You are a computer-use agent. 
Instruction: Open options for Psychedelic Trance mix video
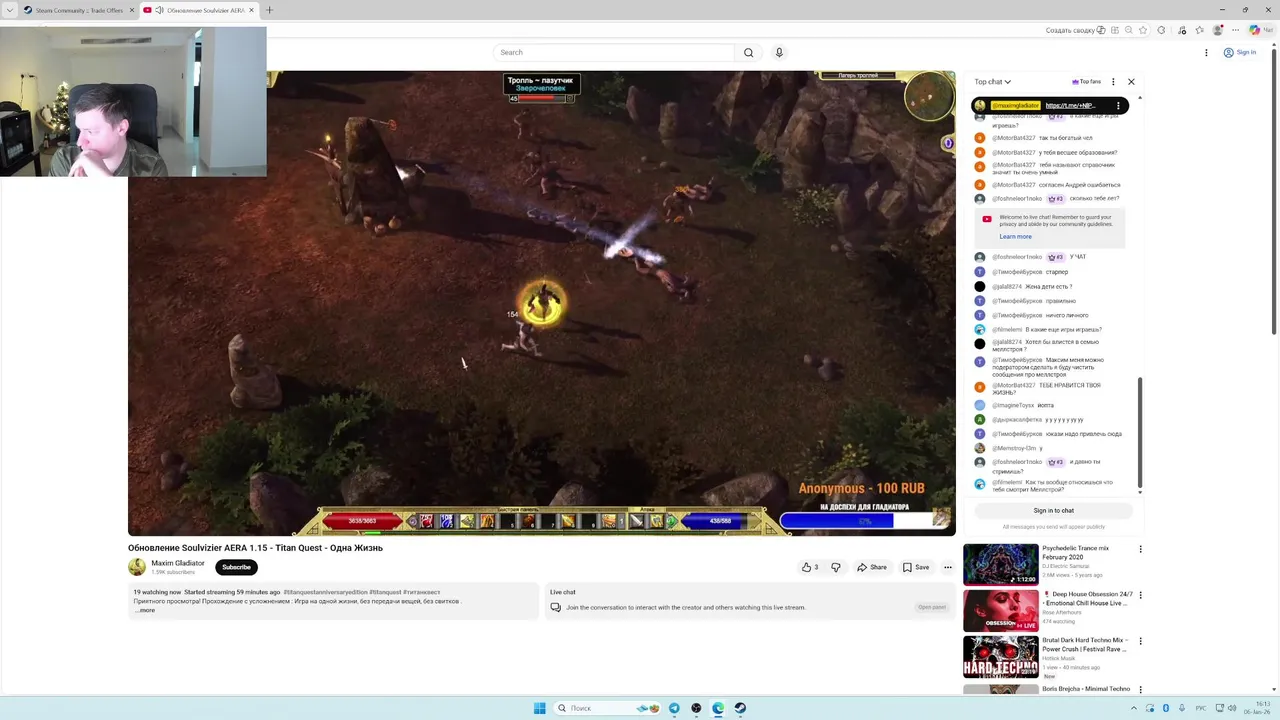1140,549
